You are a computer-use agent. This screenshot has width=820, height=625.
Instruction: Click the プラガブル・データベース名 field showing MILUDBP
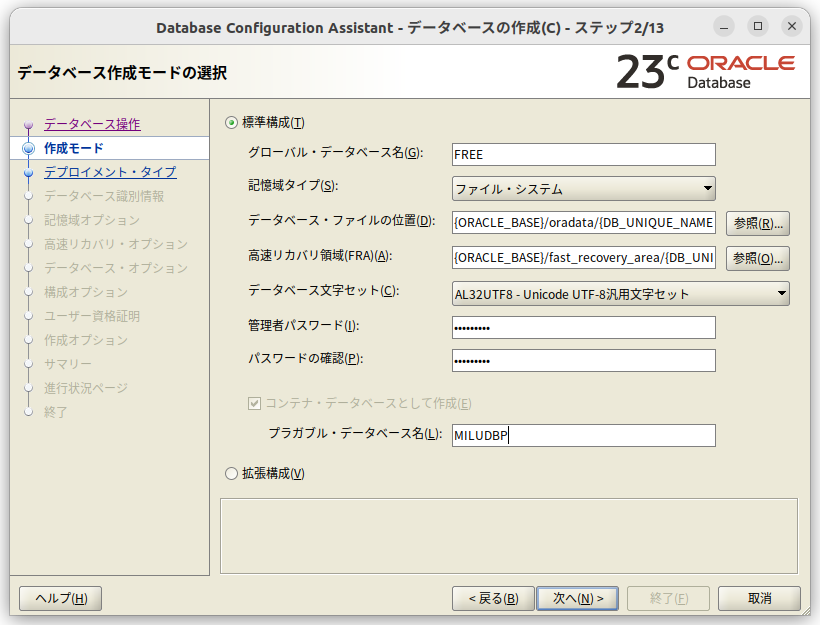(x=583, y=435)
